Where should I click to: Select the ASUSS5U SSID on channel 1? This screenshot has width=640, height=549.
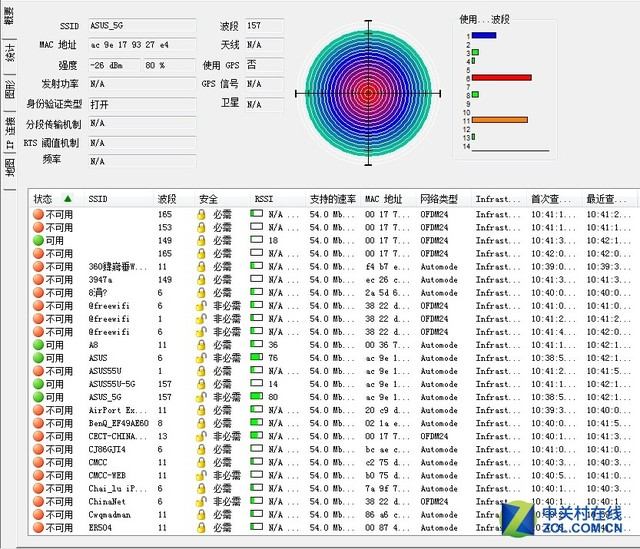(105, 371)
